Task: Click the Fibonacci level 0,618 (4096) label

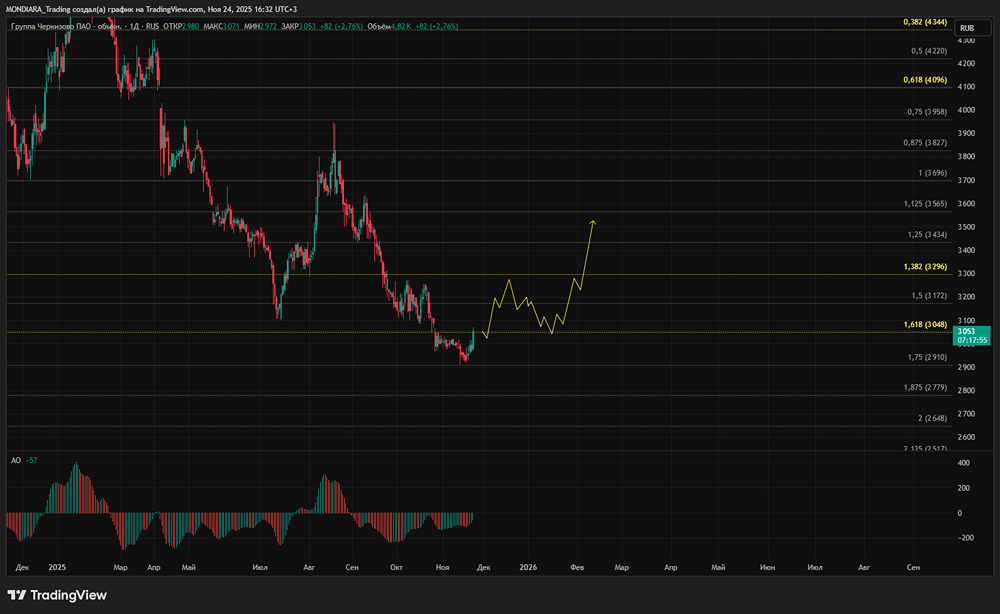Action: (925, 80)
